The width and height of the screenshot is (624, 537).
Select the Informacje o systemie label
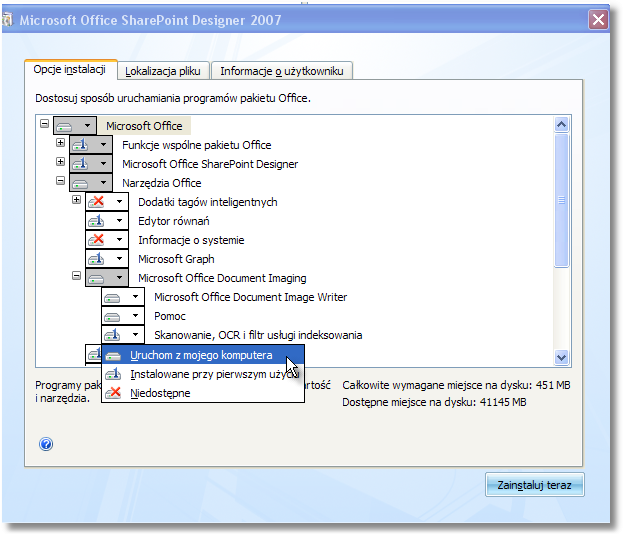191,240
